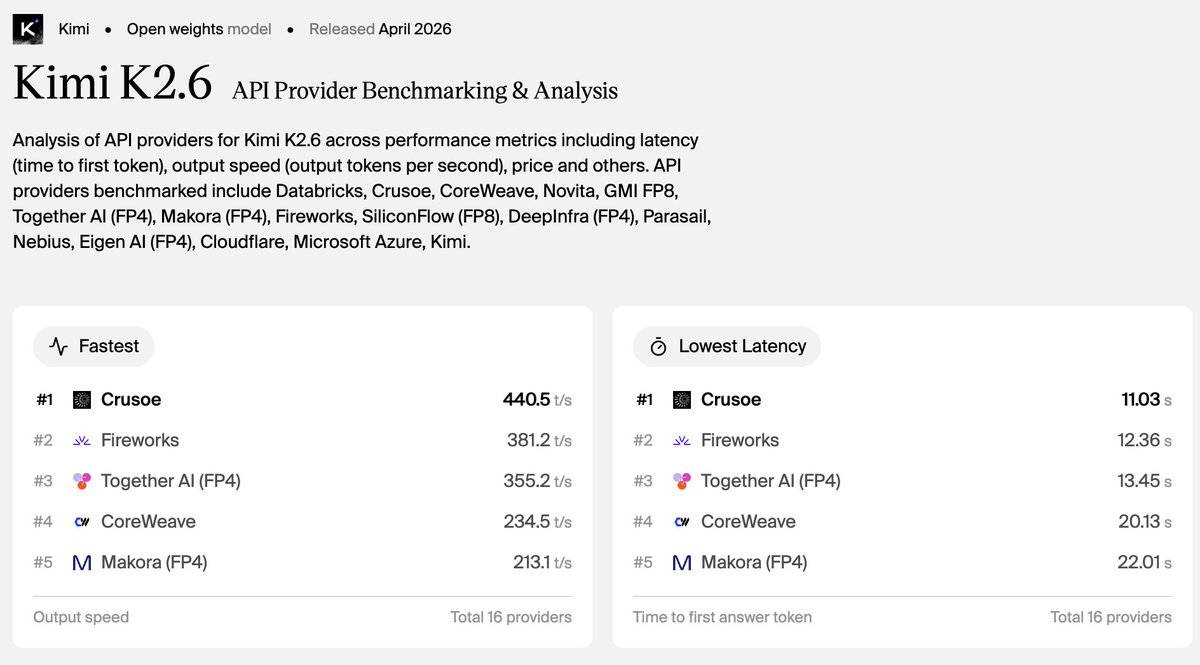
Task: Click the Kimi logo icon at top
Action: (x=28, y=29)
